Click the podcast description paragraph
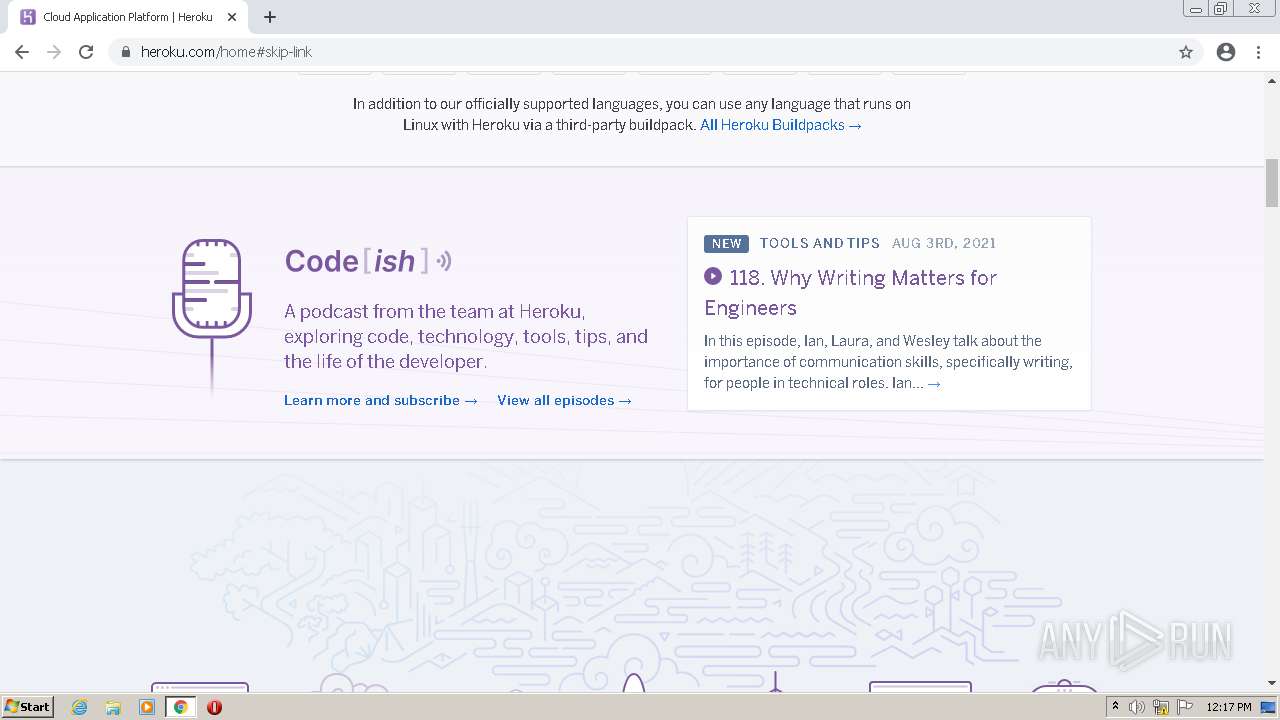 pyautogui.click(x=466, y=337)
